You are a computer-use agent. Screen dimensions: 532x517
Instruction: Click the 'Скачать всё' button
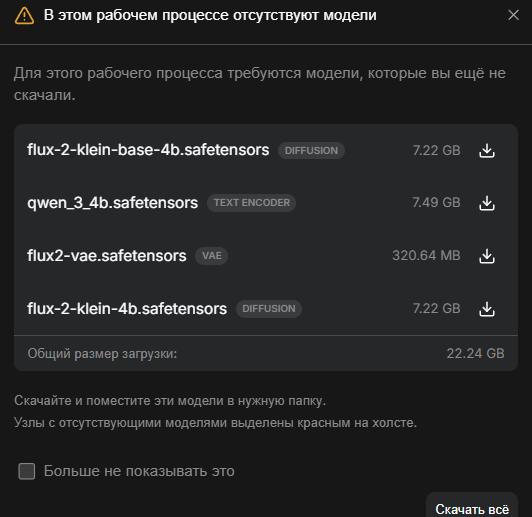point(472,507)
